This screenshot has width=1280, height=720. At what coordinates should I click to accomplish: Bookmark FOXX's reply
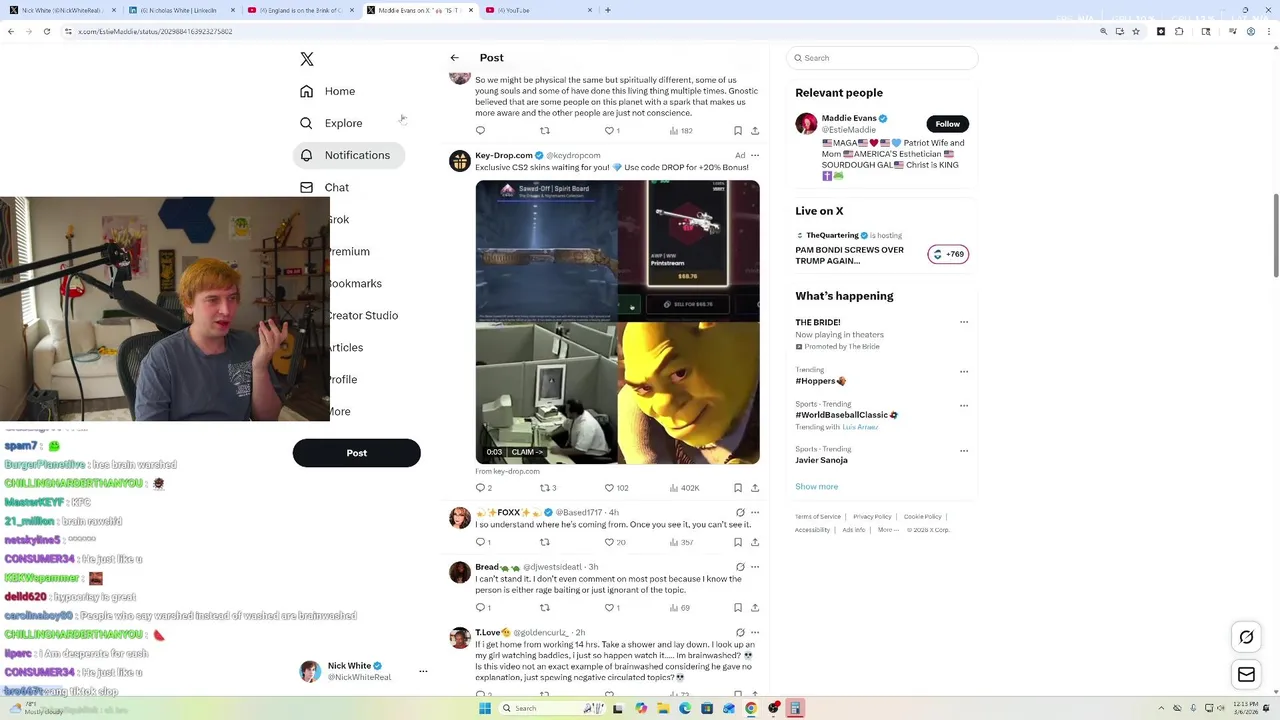(738, 542)
